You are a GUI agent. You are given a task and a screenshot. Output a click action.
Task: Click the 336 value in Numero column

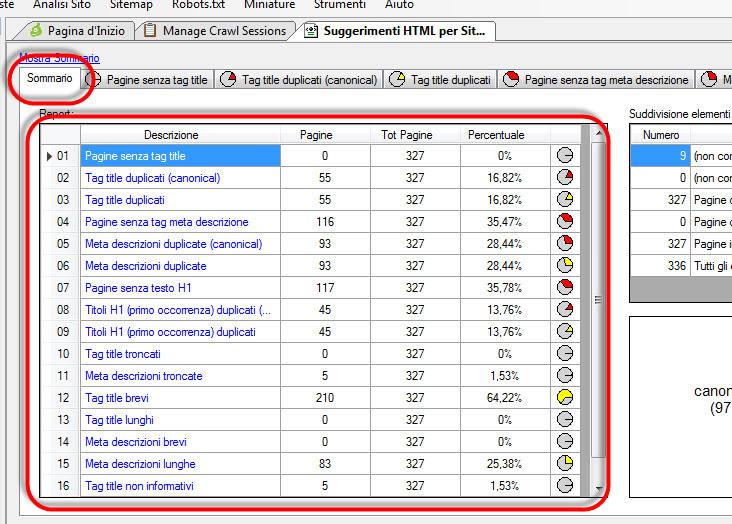point(660,266)
